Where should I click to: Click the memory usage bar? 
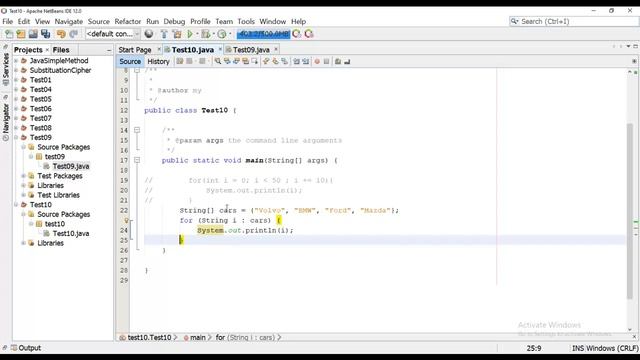point(263,34)
